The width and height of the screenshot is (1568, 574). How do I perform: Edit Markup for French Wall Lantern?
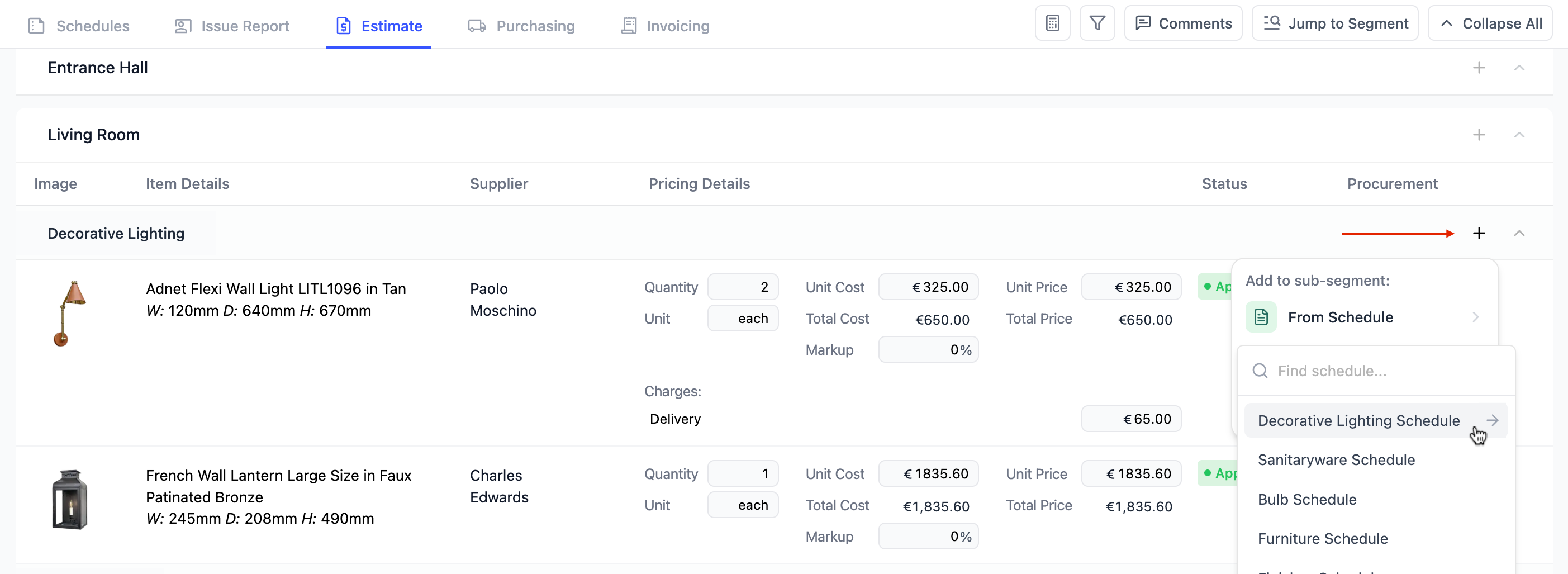(x=928, y=536)
